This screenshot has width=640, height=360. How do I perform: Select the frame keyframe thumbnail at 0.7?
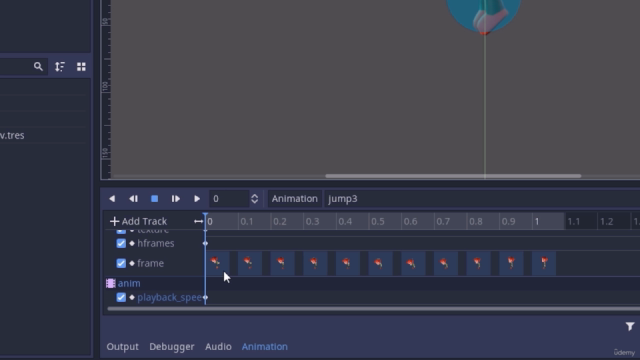click(x=446, y=263)
